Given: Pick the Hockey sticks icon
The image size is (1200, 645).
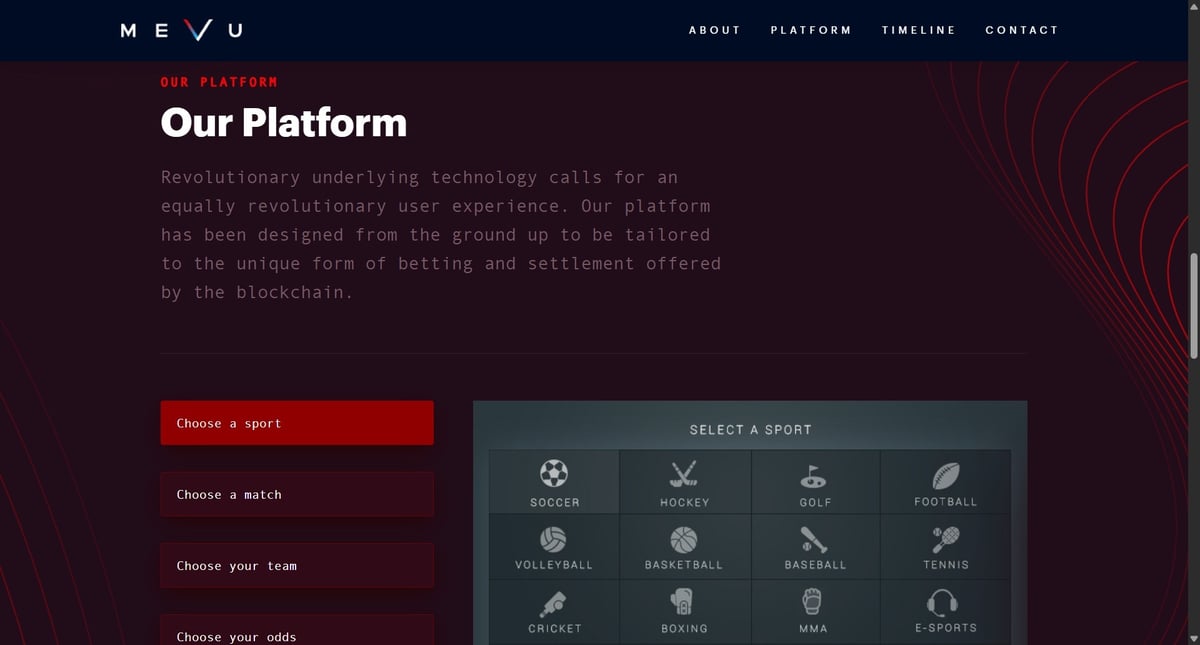Looking at the screenshot, I should pyautogui.click(x=684, y=473).
